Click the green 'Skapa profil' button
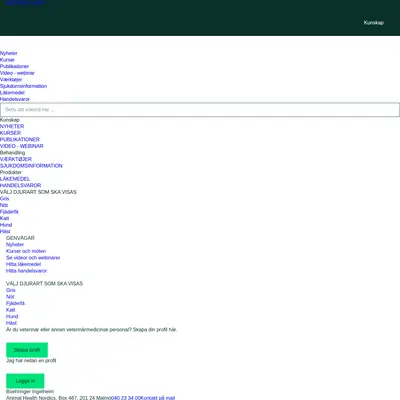This screenshot has height=400, width=400. 27,350
